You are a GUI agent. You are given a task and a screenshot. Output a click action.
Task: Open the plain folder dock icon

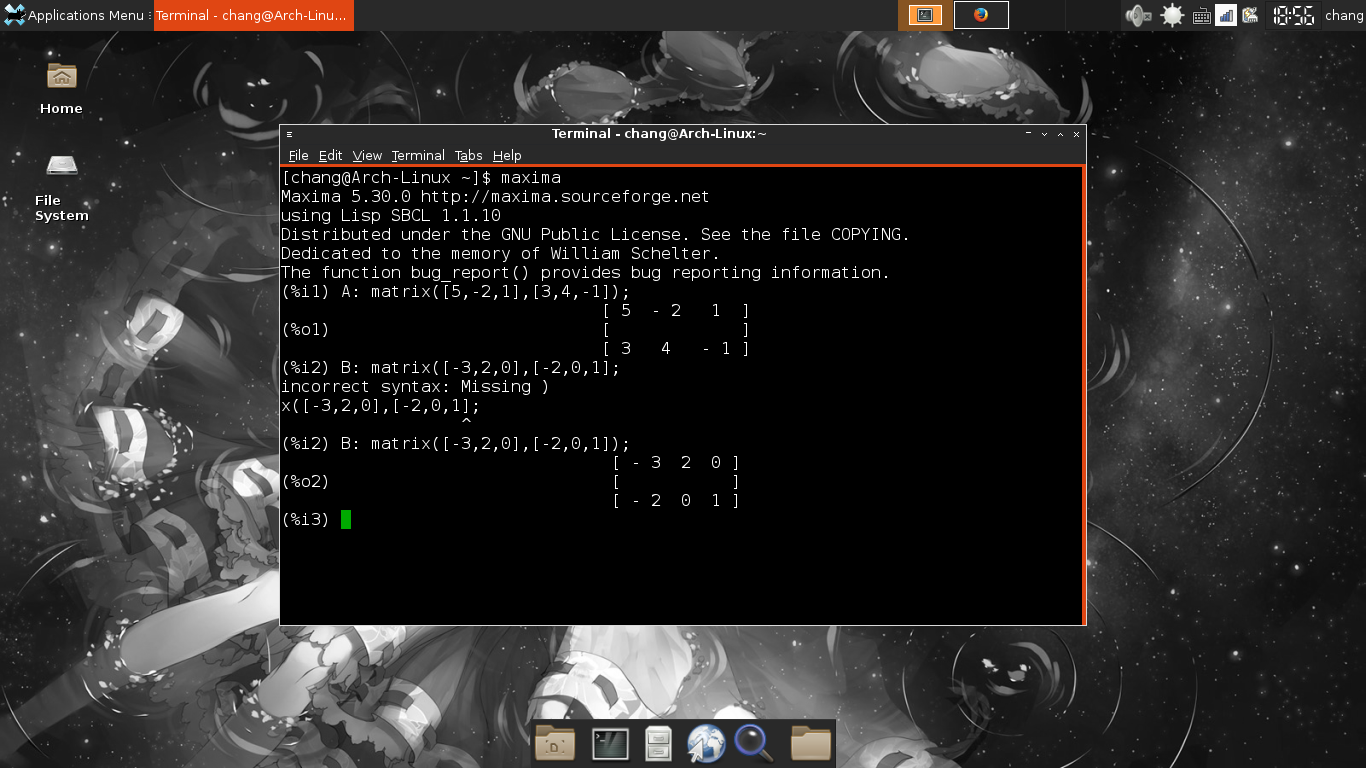tap(811, 743)
